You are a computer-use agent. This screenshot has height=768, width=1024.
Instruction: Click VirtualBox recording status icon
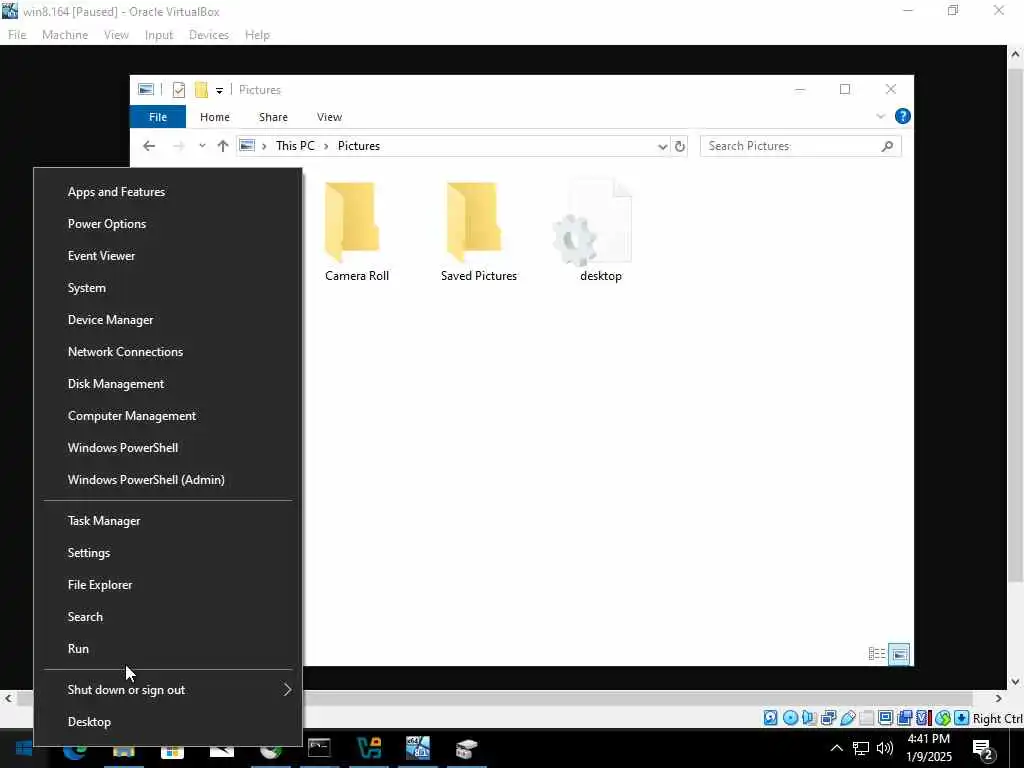904,718
